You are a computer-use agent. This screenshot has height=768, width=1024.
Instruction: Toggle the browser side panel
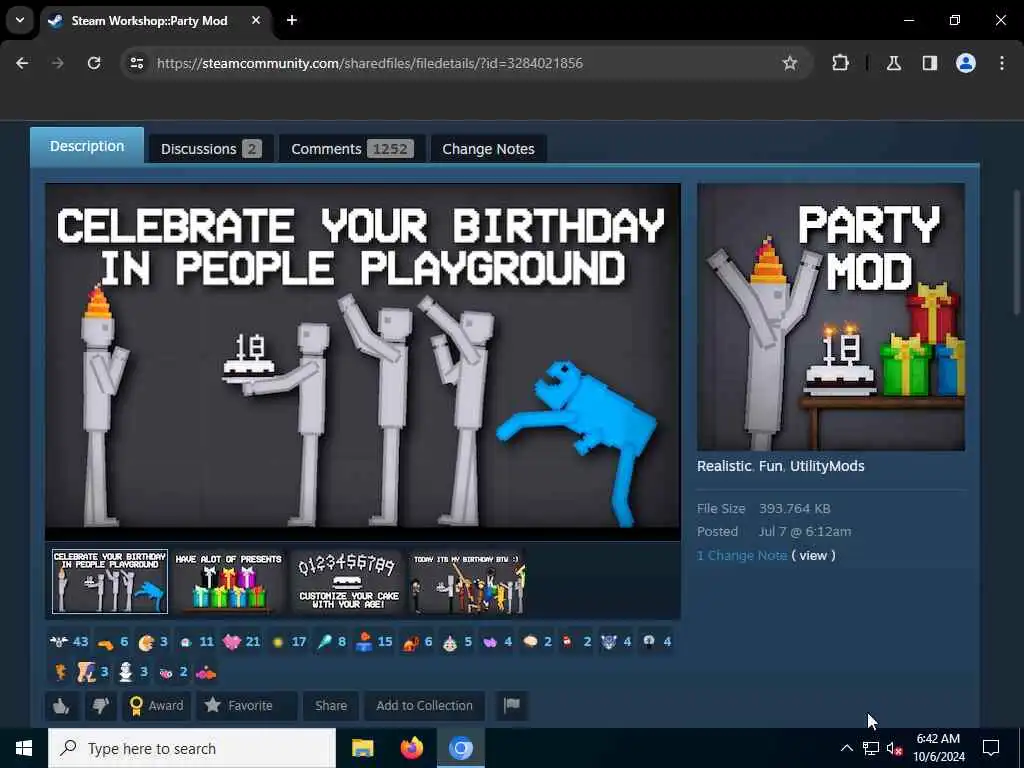[929, 63]
